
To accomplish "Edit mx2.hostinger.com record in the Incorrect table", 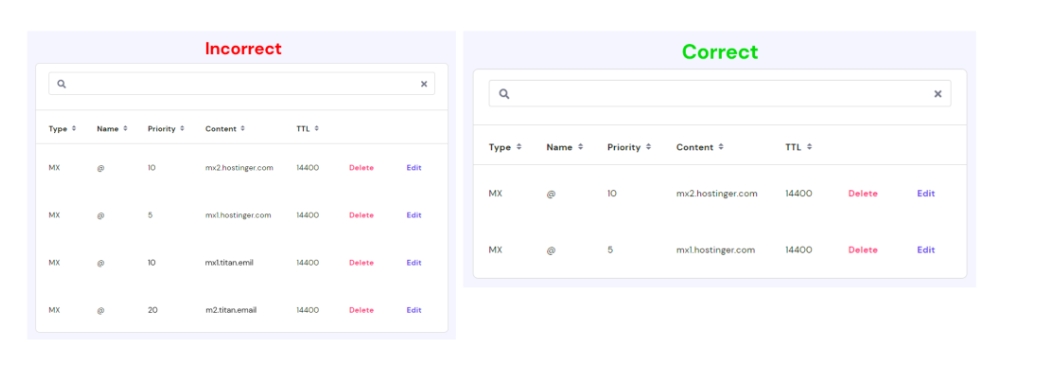I will coord(414,168).
